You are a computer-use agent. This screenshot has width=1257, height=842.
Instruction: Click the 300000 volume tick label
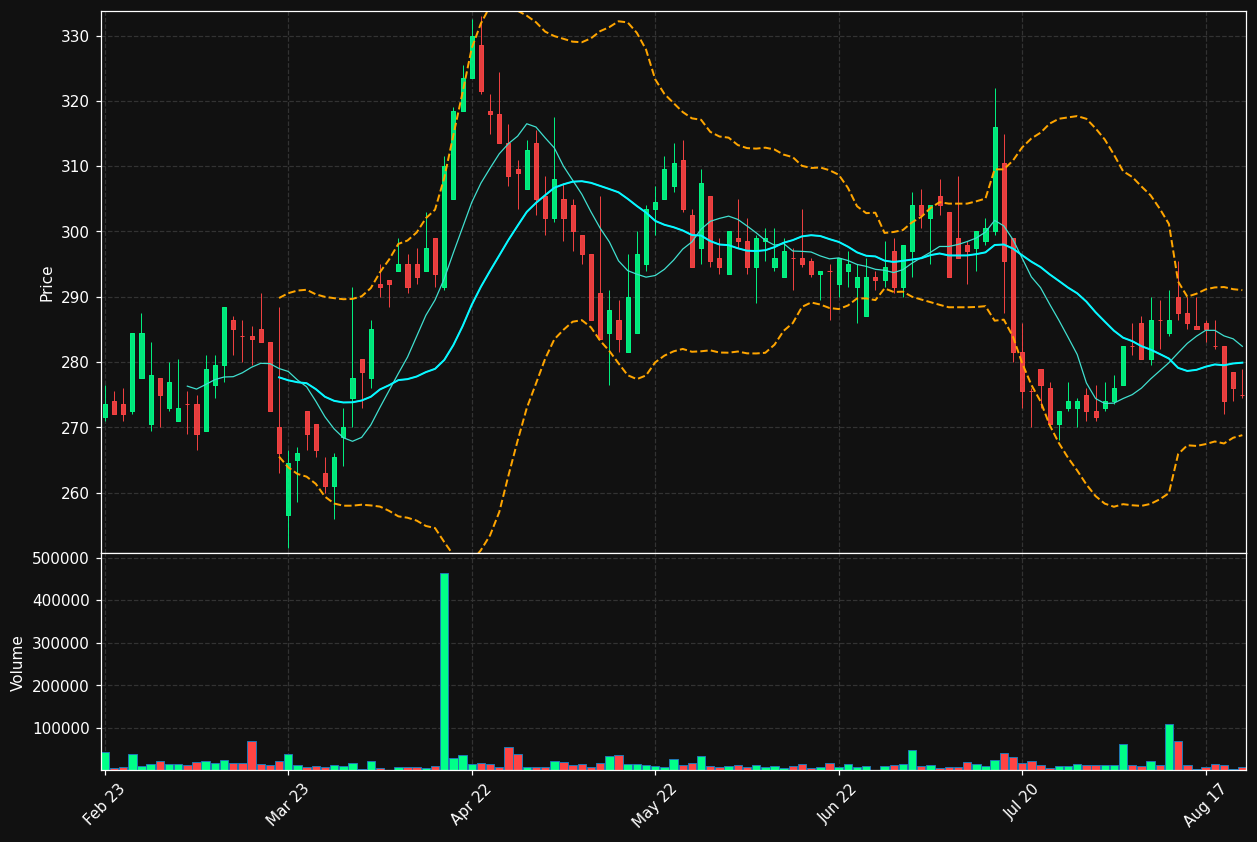coord(62,644)
